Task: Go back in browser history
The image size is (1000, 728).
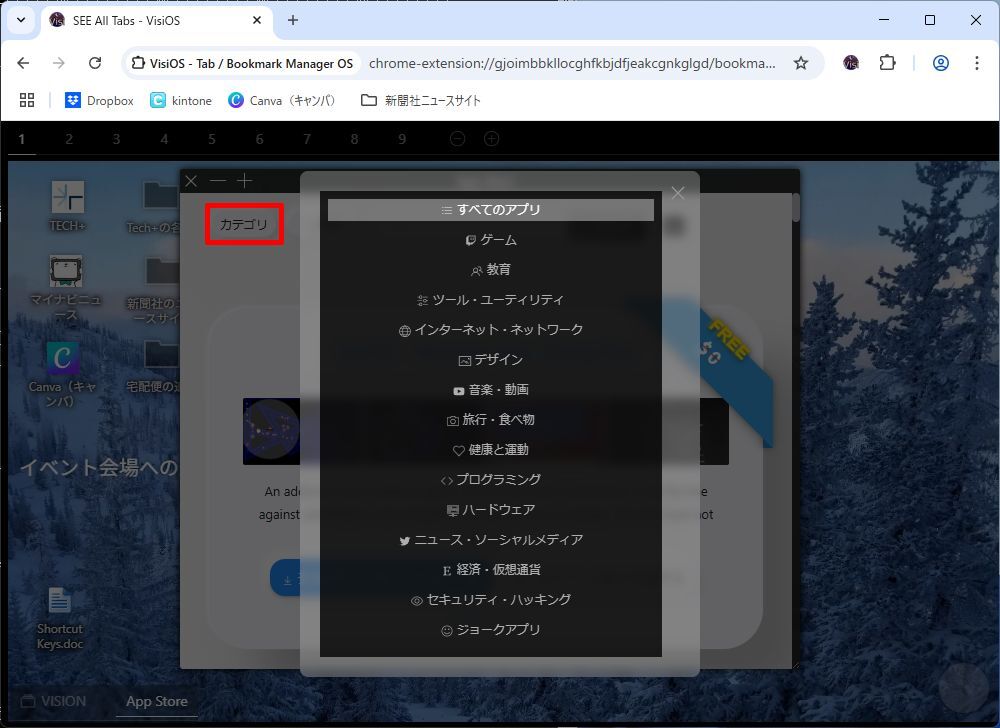Action: pyautogui.click(x=24, y=62)
